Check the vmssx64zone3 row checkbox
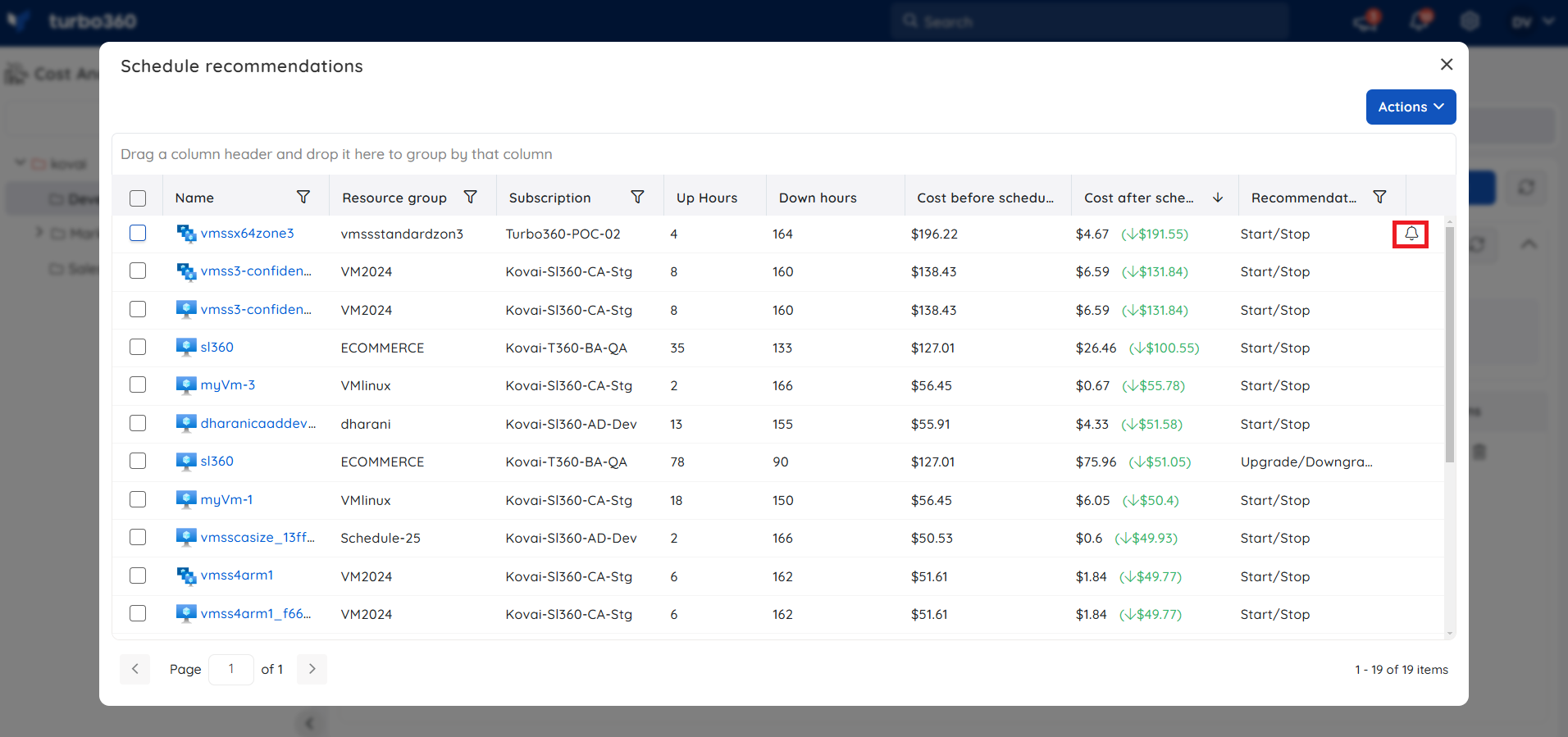The width and height of the screenshot is (1568, 737). (x=138, y=233)
